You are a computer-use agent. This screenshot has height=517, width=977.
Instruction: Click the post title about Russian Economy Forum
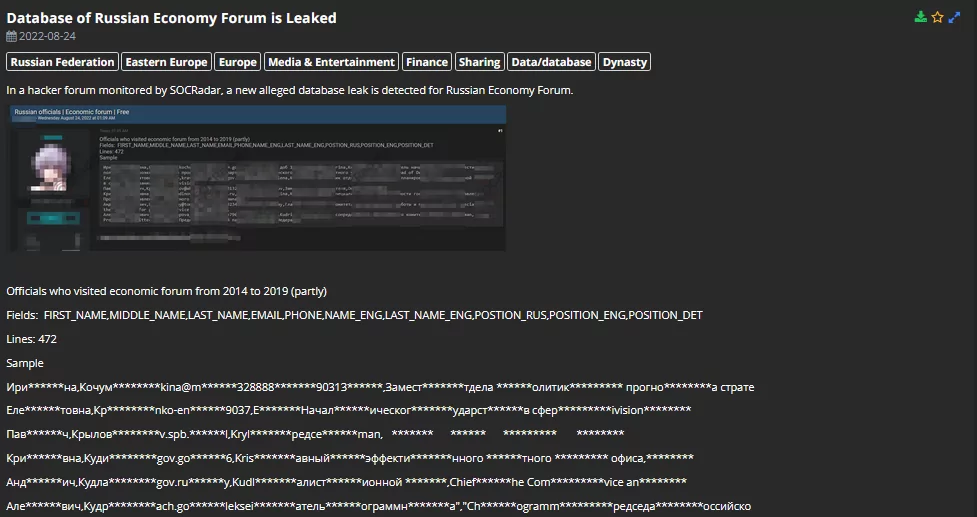point(171,18)
